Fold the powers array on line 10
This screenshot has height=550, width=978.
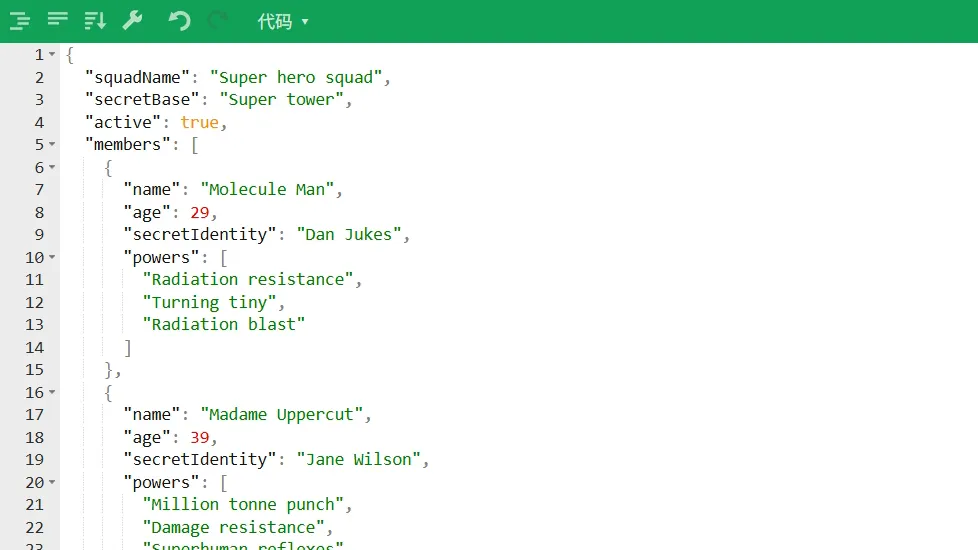[x=52, y=257]
